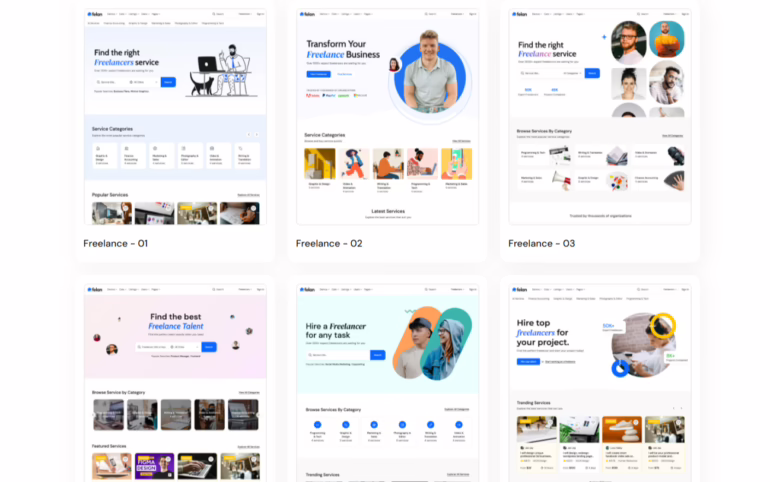Viewport: 770px width, 482px height.
Task: Open Figma Design featured service thumbnail
Action: [x=154, y=466]
